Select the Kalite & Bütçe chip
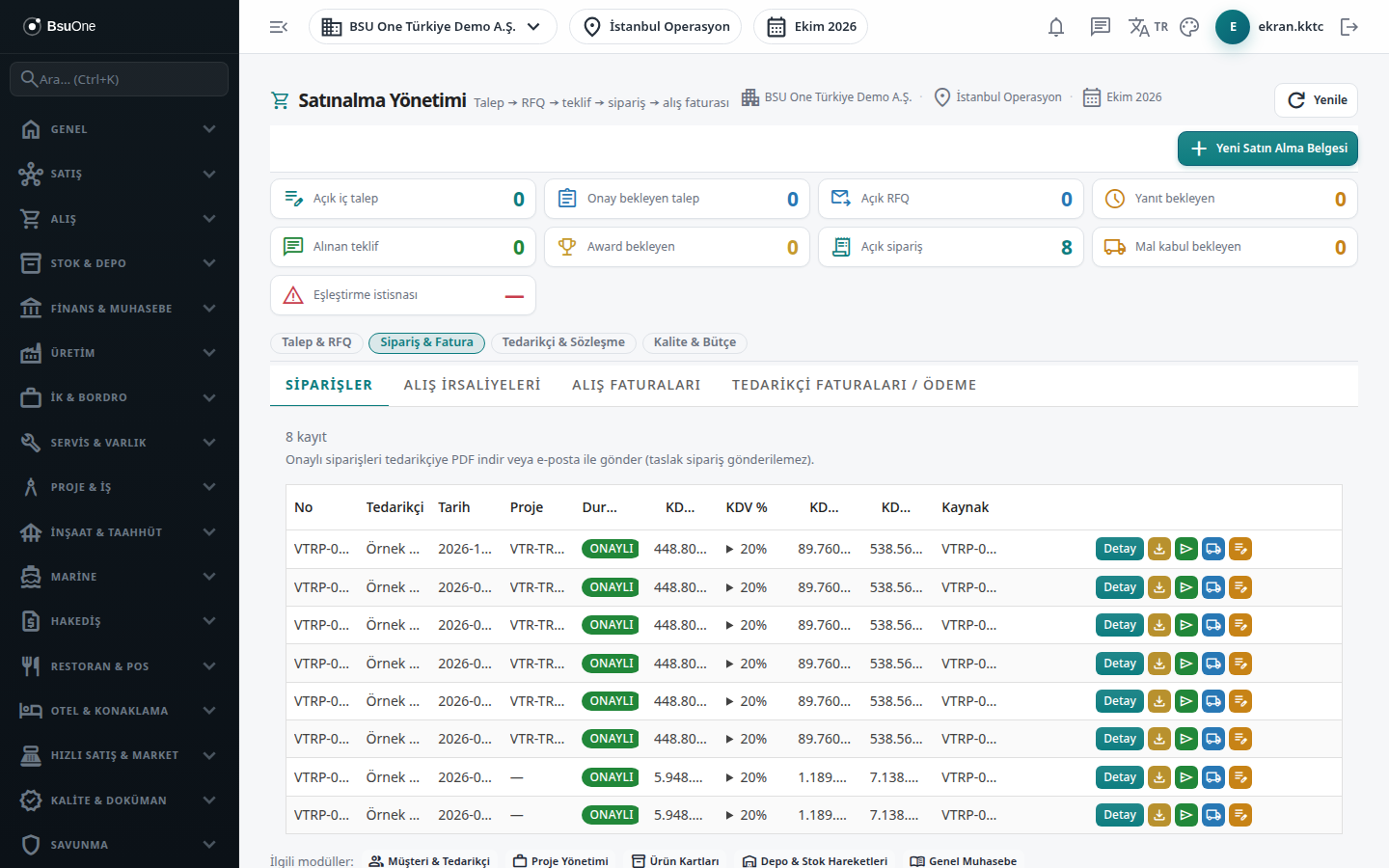The height and width of the screenshot is (868, 1389). (x=694, y=342)
